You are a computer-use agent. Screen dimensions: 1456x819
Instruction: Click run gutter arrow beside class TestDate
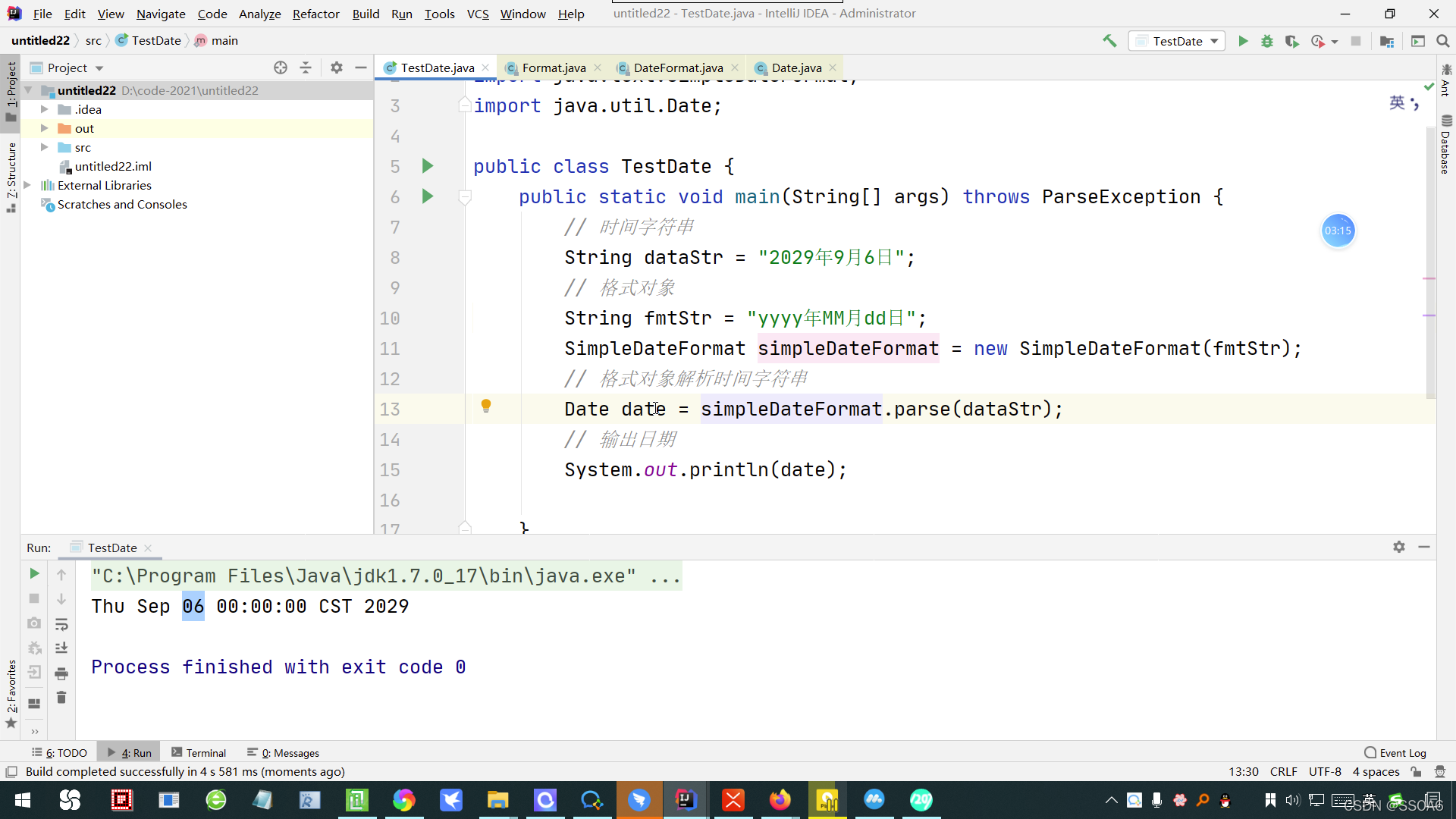point(428,166)
